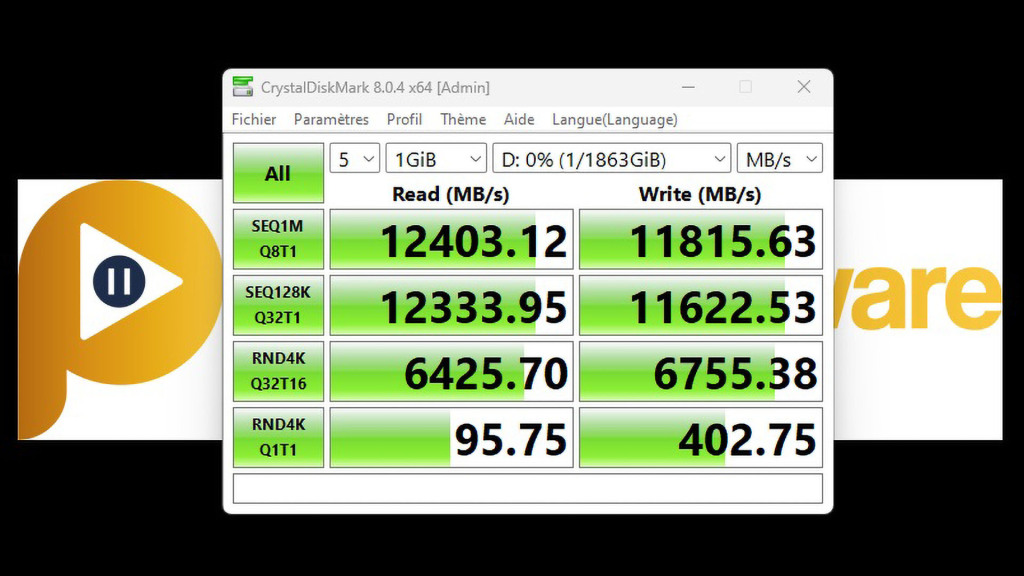Image resolution: width=1024 pixels, height=576 pixels.
Task: Open the D: drive selection dropdown
Action: 611,159
